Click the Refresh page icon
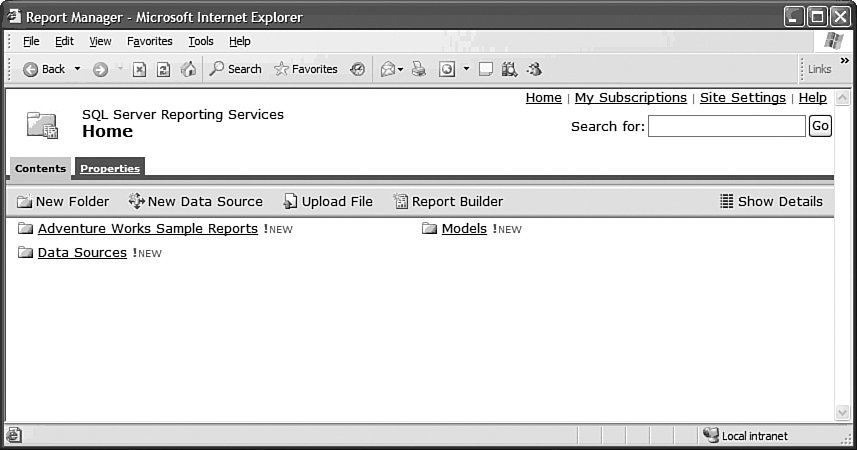The height and width of the screenshot is (450, 857). coord(163,69)
